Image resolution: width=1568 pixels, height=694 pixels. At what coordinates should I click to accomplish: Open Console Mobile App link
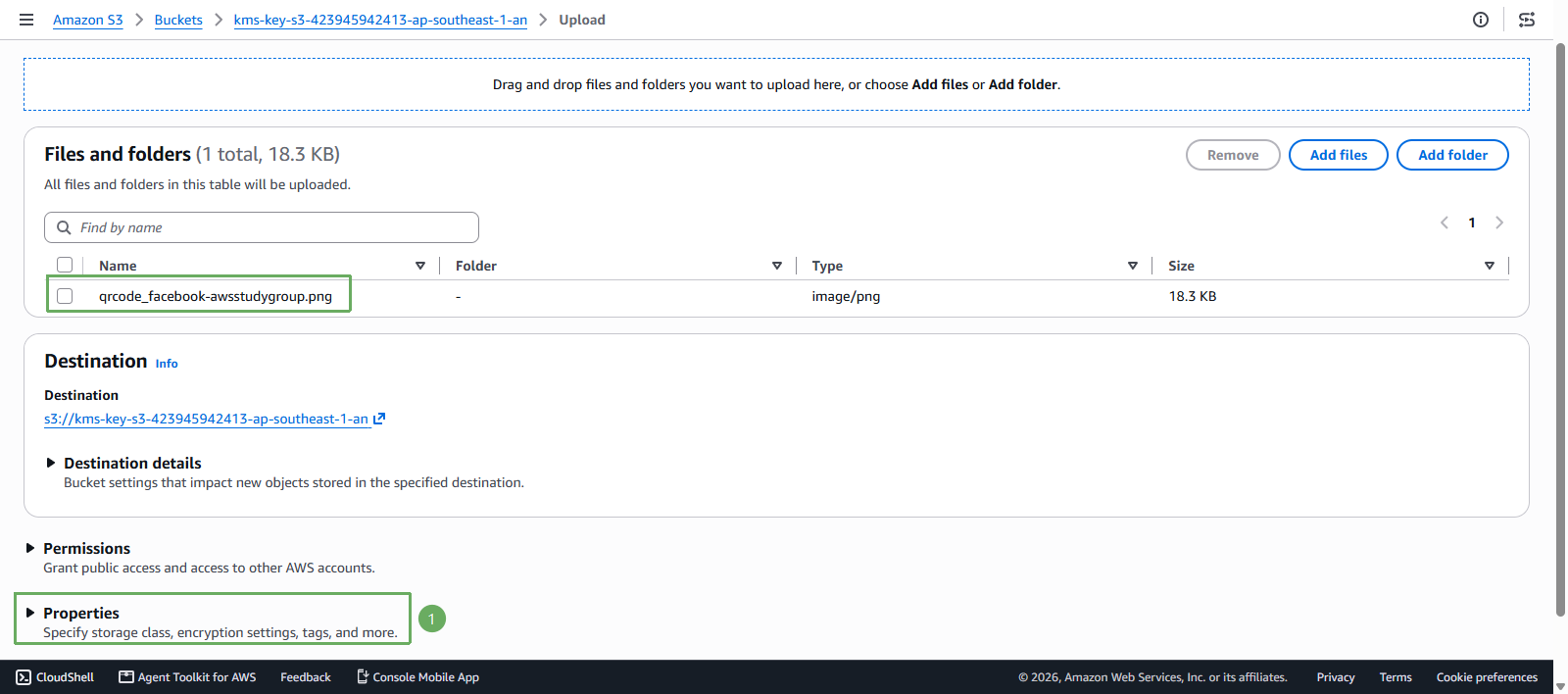[x=417, y=677]
